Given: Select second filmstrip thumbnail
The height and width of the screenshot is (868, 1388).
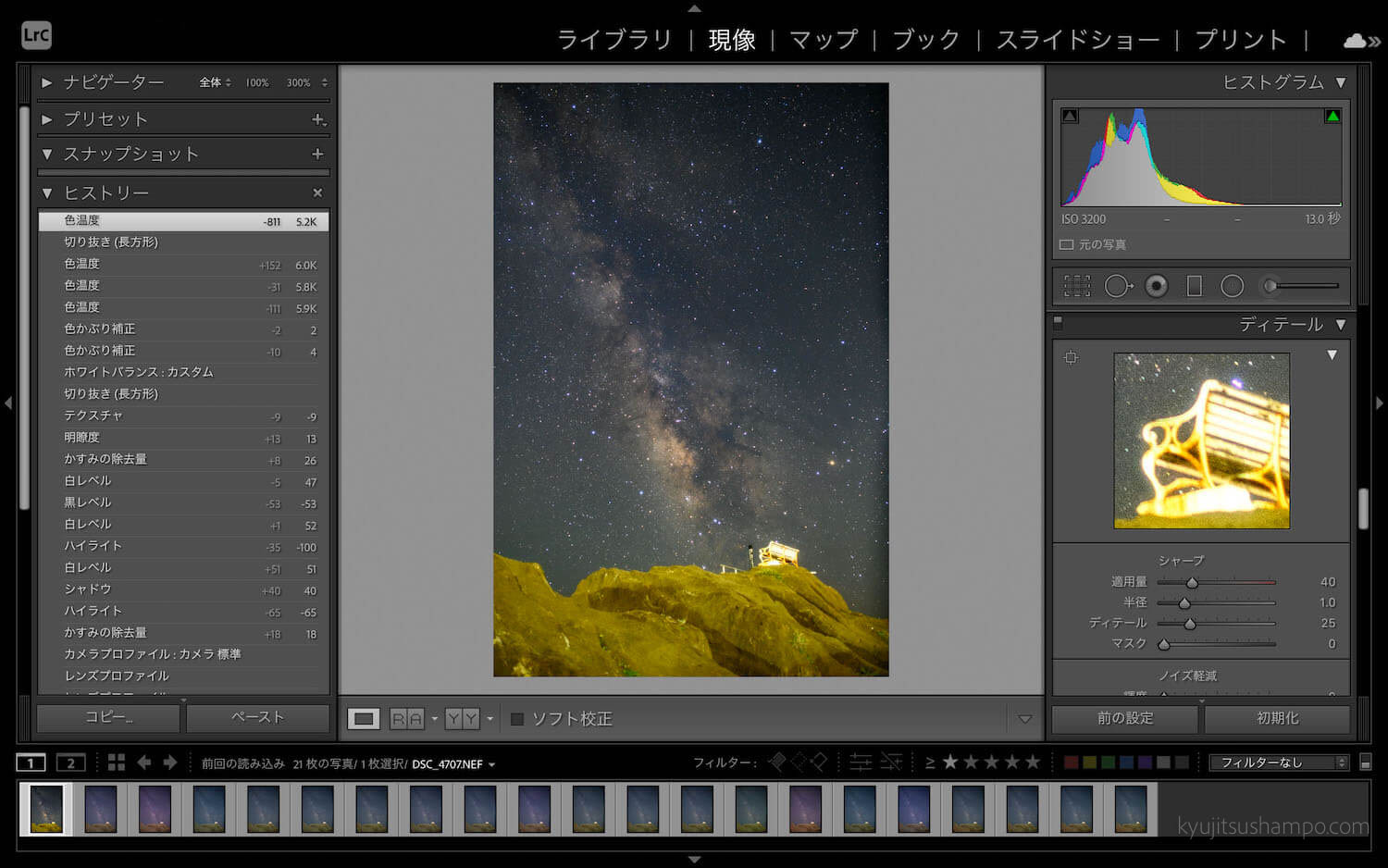Looking at the screenshot, I should [100, 809].
